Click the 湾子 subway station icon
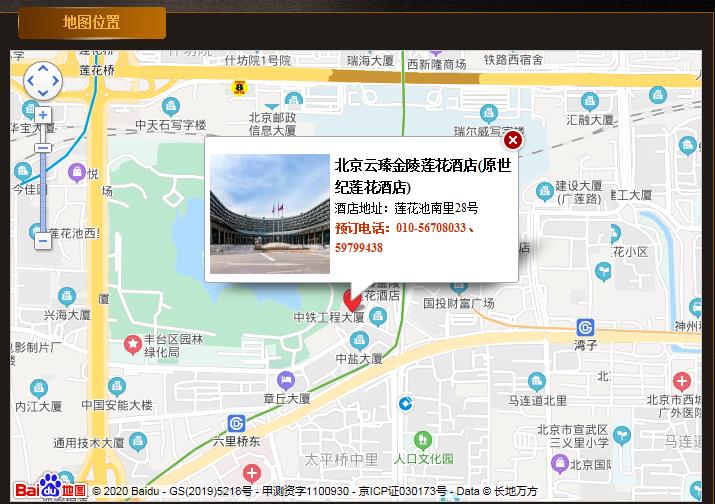Screen dimensions: 715x504 [585, 327]
